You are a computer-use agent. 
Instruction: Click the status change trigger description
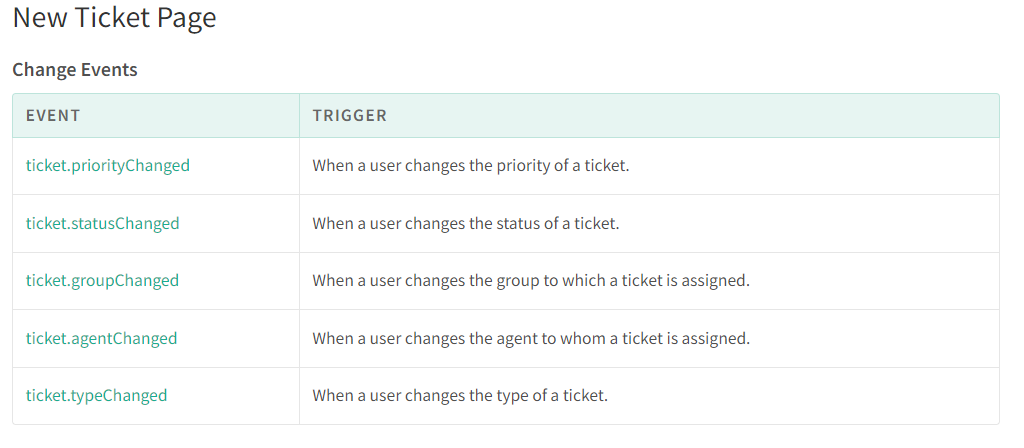tap(466, 223)
